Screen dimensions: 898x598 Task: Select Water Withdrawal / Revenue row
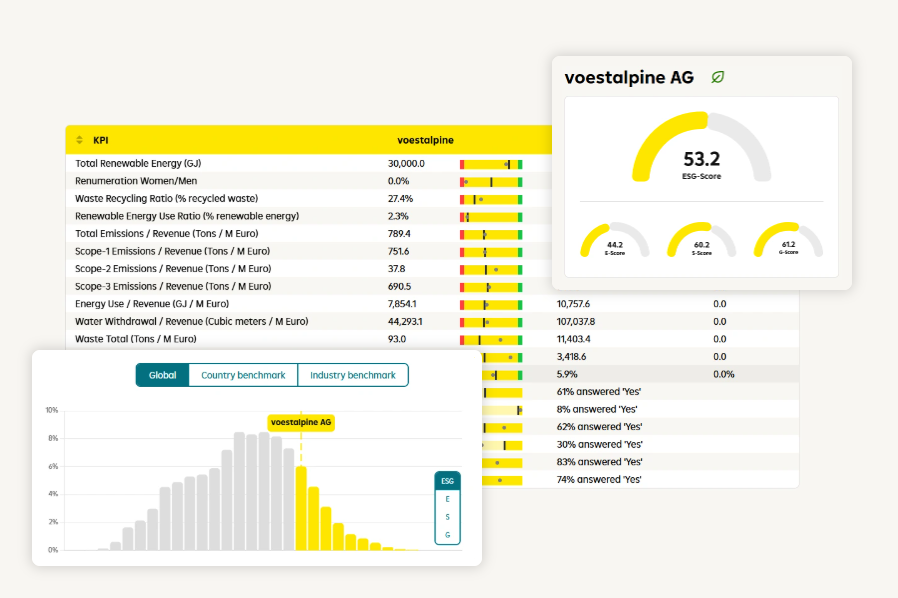[x=432, y=321]
